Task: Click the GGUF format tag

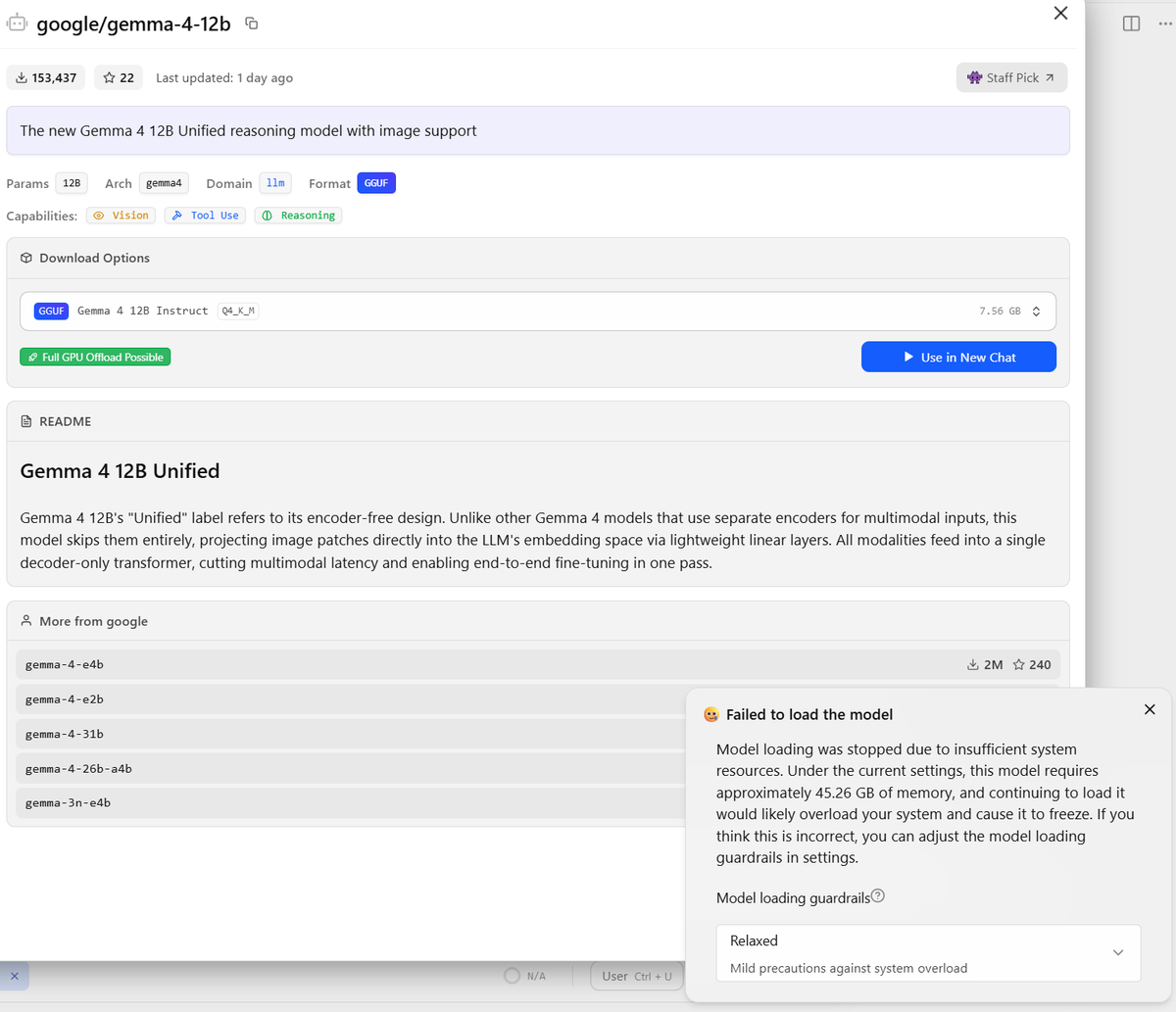Action: click(376, 183)
